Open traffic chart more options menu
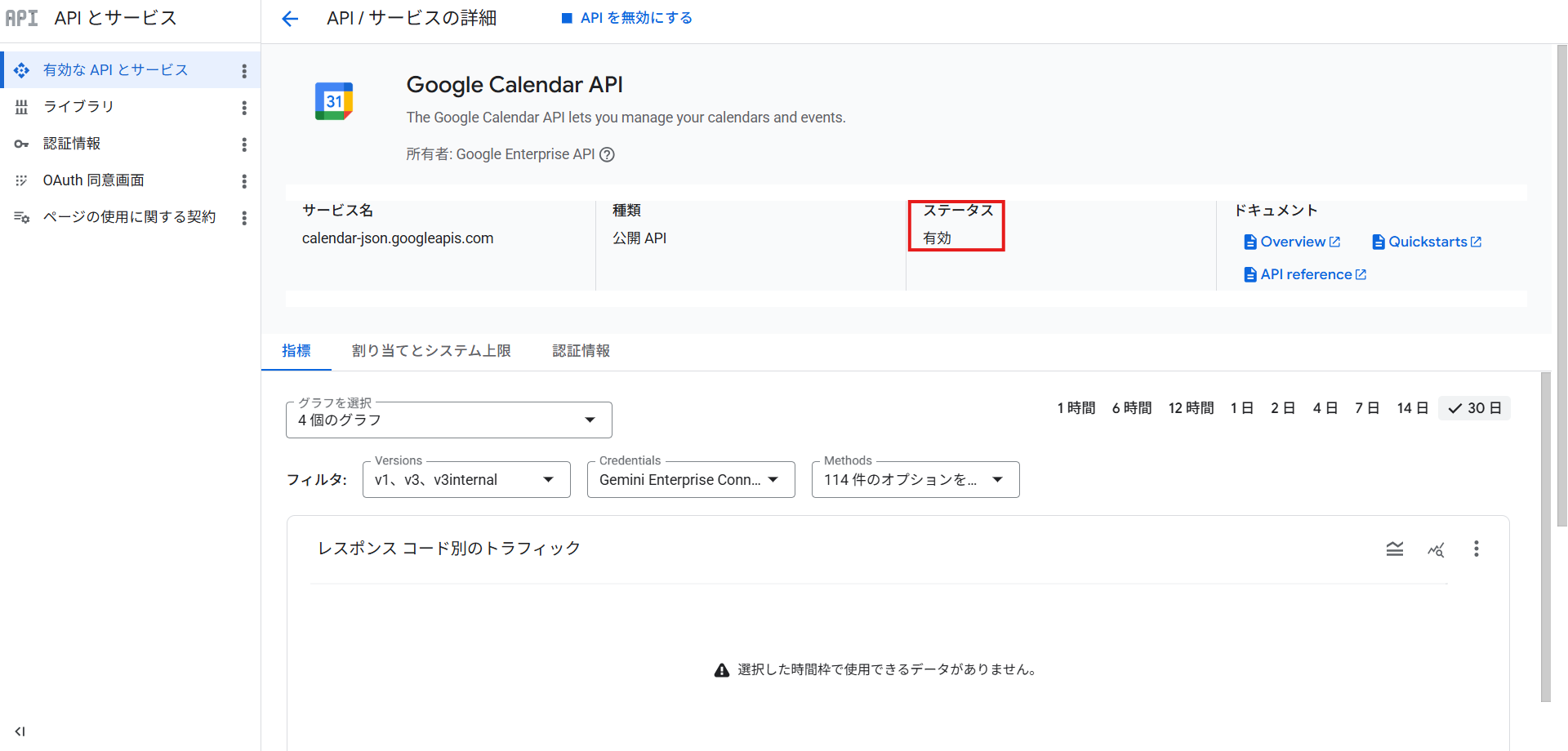 pos(1476,549)
